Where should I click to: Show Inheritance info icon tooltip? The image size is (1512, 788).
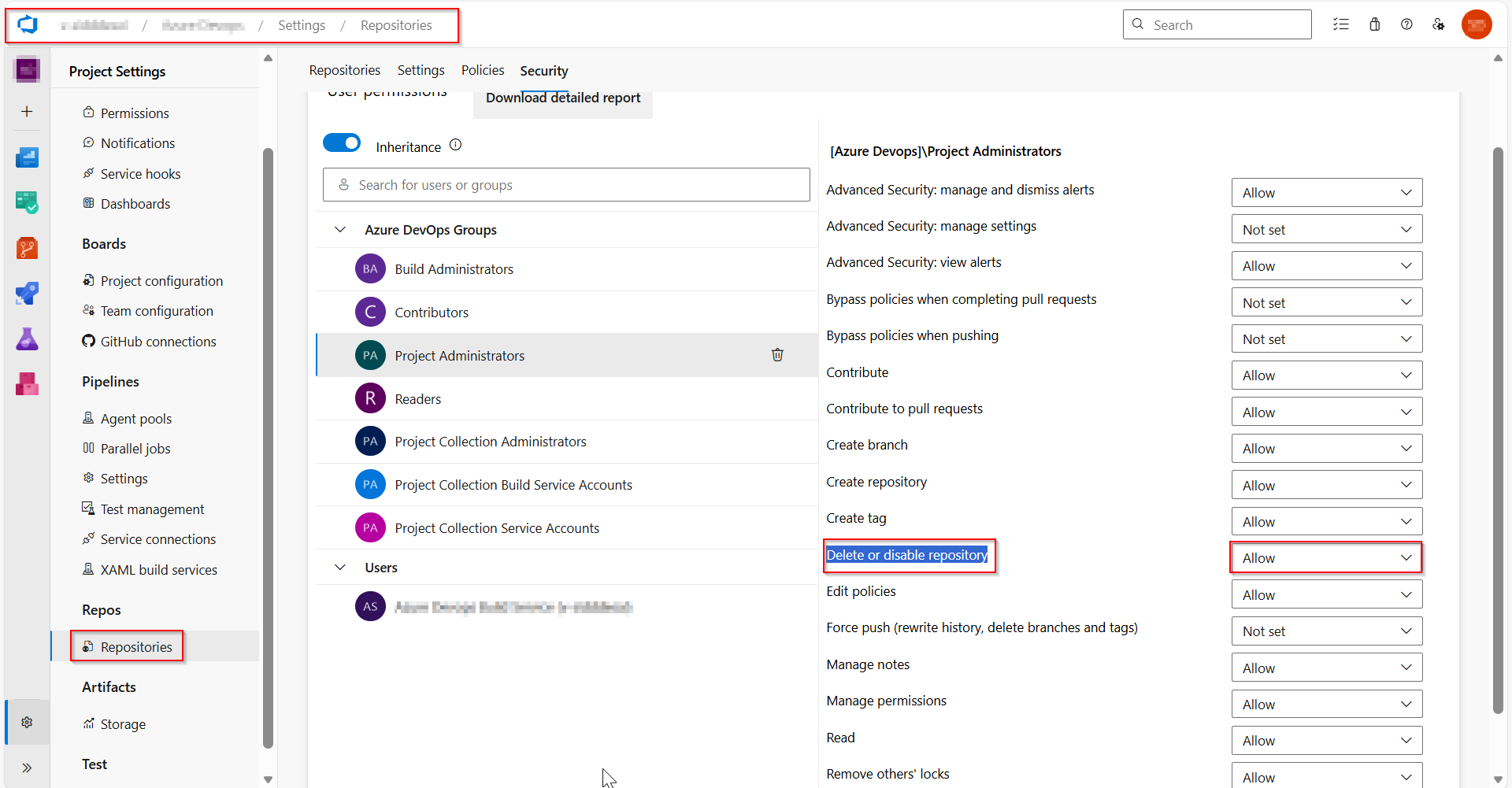click(455, 145)
